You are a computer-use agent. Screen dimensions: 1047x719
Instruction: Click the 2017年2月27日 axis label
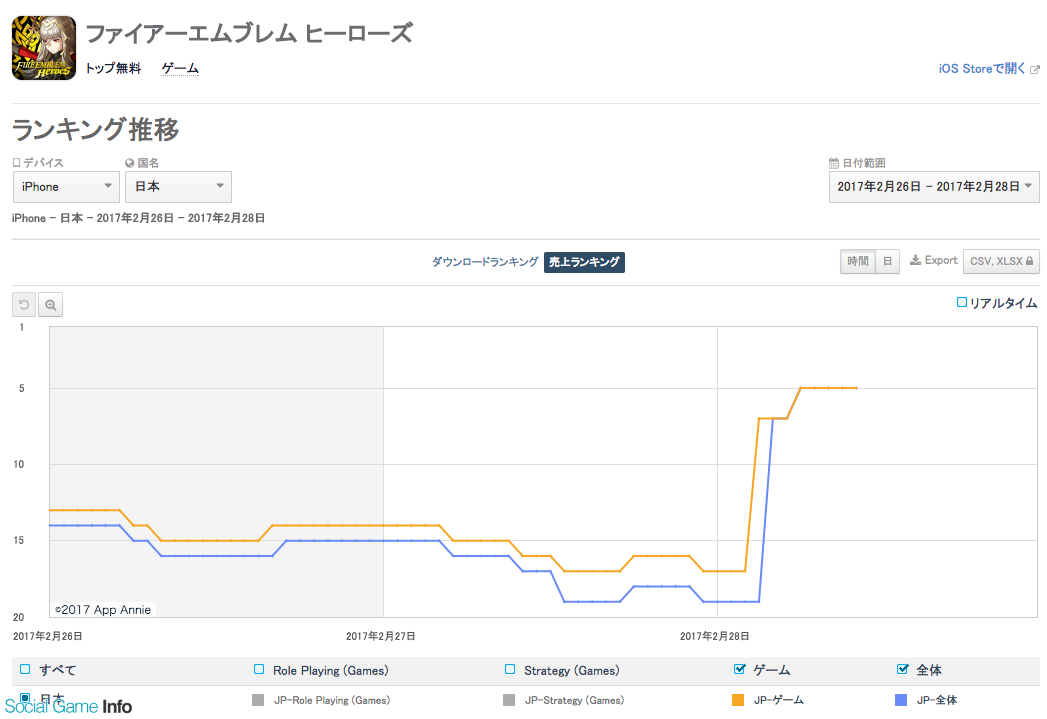coord(381,636)
